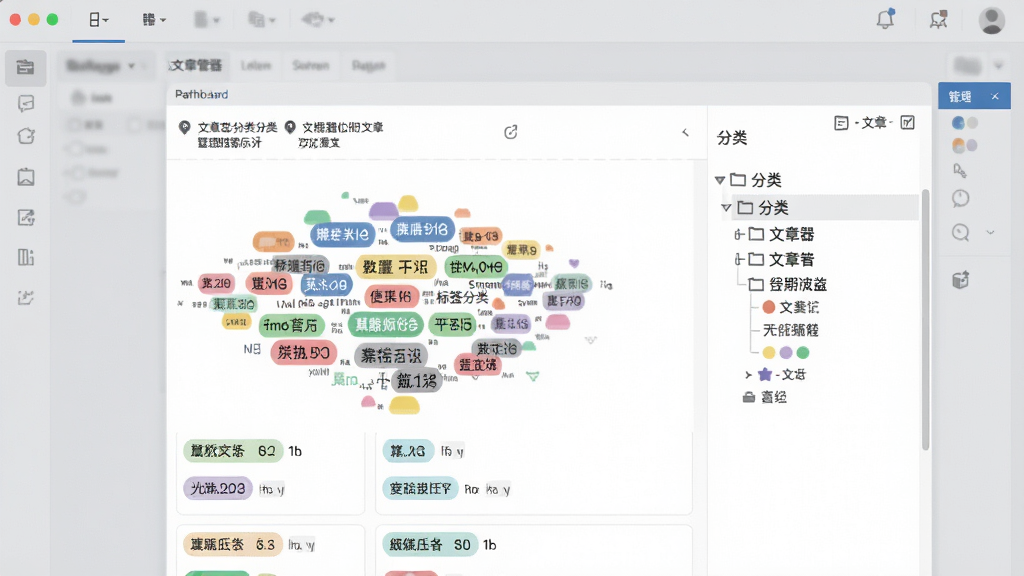This screenshot has height=576, width=1024.
Task: Open the library columns icon in left sidebar
Action: click(25, 257)
